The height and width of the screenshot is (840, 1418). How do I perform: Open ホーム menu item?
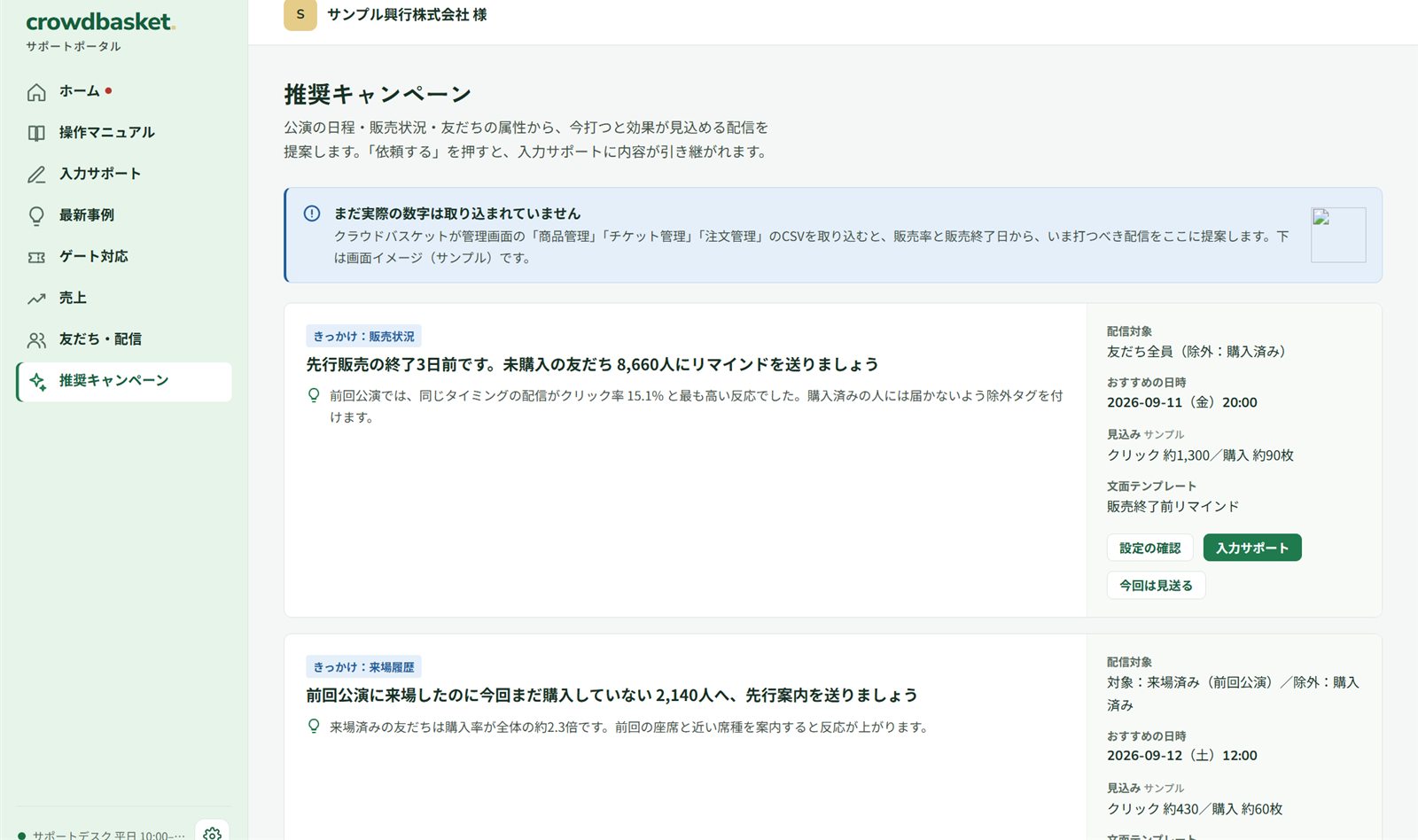(124, 91)
